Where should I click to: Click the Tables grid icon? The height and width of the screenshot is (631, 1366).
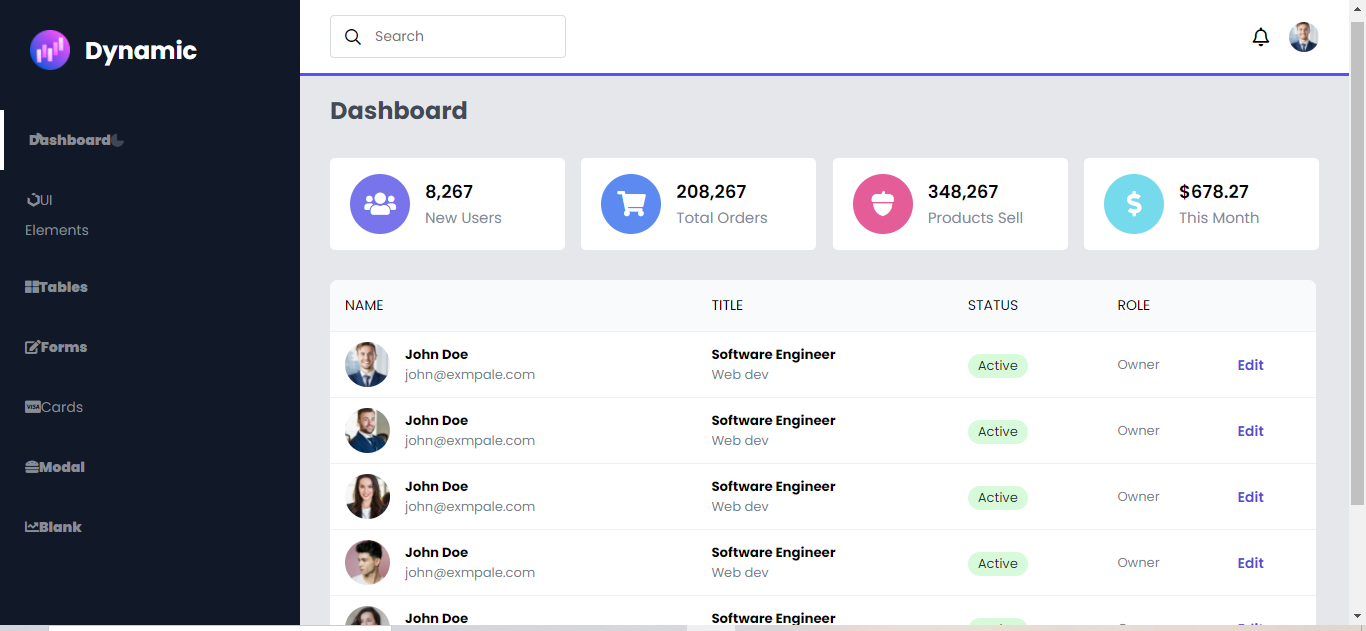click(32, 287)
